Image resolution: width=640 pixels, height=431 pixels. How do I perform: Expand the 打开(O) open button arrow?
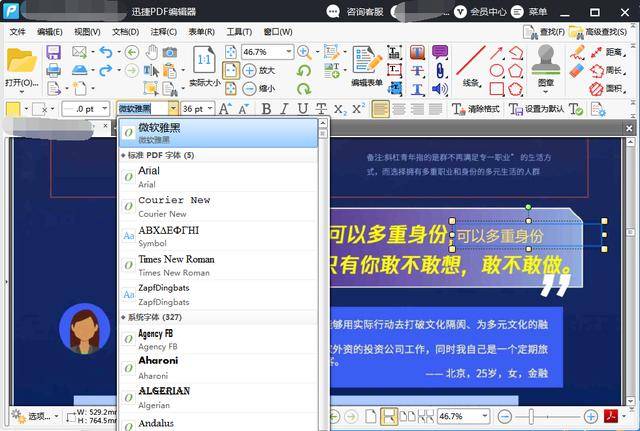coord(22,93)
